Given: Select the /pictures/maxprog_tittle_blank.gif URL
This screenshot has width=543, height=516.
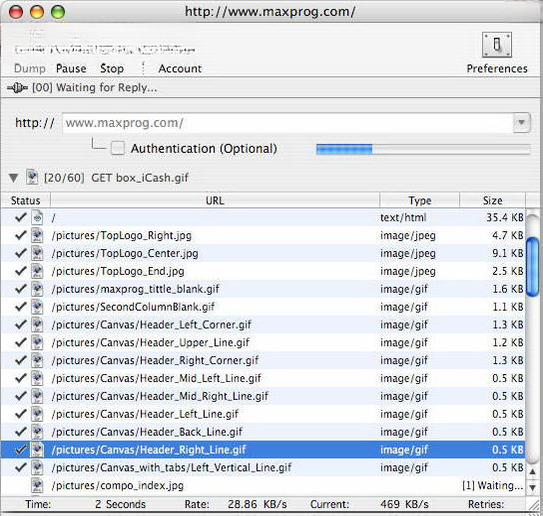Looking at the screenshot, I should point(135,289).
